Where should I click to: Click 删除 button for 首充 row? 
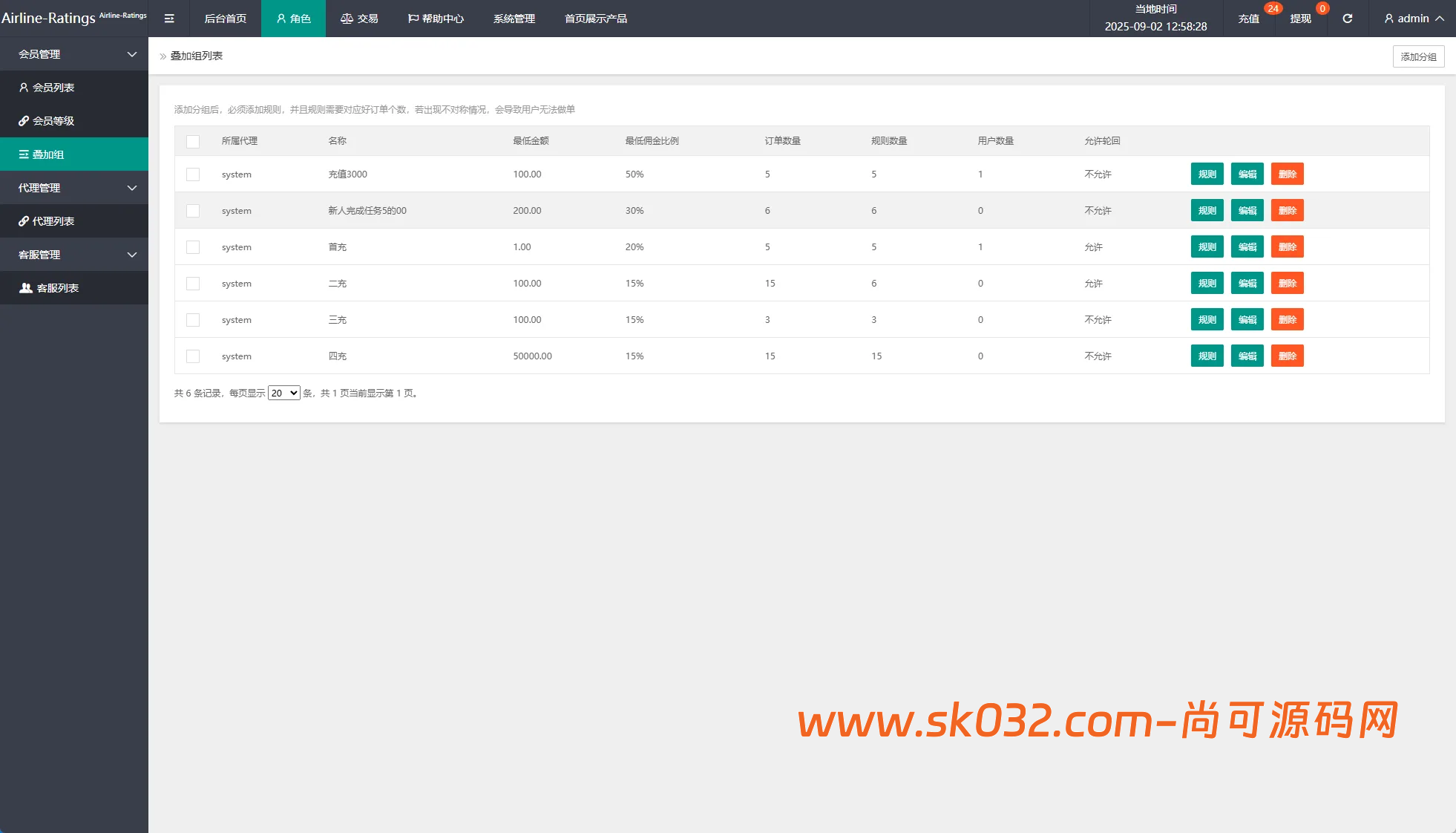[1287, 247]
